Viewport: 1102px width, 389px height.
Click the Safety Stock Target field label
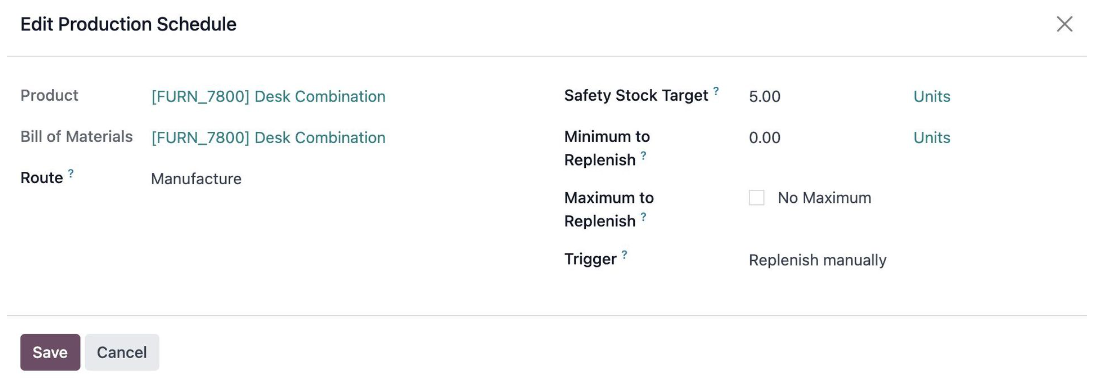[635, 96]
